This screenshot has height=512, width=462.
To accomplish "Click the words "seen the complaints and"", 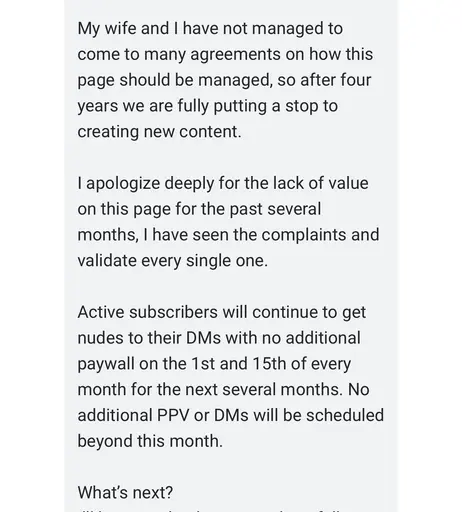I will pyautogui.click(x=286, y=235).
